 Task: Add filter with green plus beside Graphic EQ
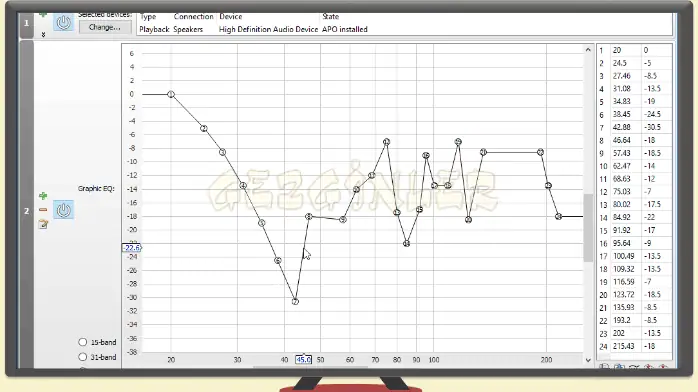[43, 196]
